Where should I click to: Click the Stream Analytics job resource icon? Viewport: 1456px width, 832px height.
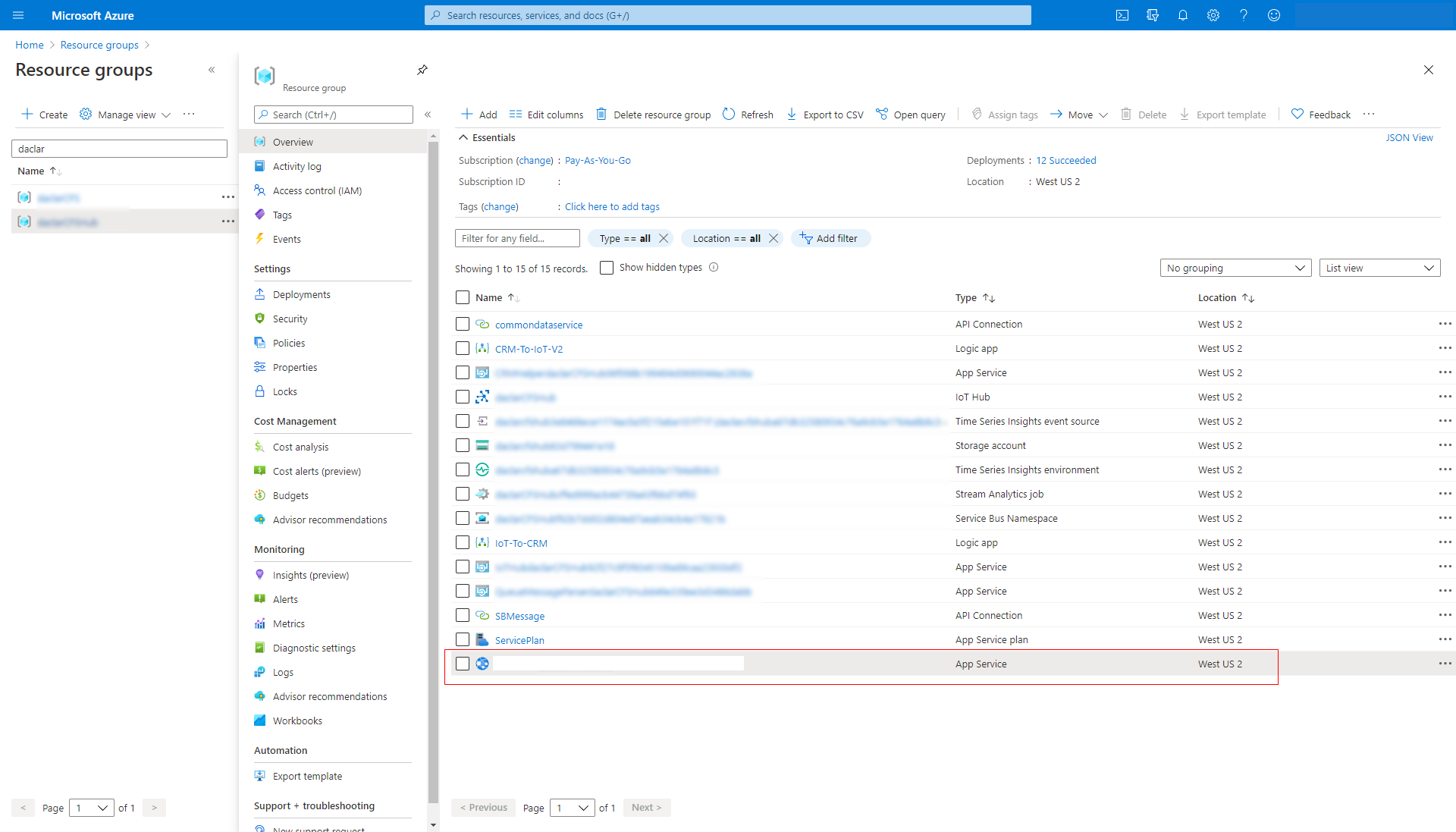(482, 493)
